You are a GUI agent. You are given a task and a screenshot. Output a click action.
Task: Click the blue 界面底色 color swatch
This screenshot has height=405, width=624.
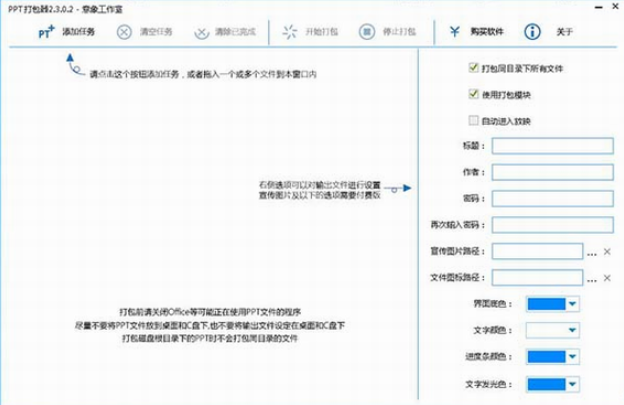(x=546, y=304)
